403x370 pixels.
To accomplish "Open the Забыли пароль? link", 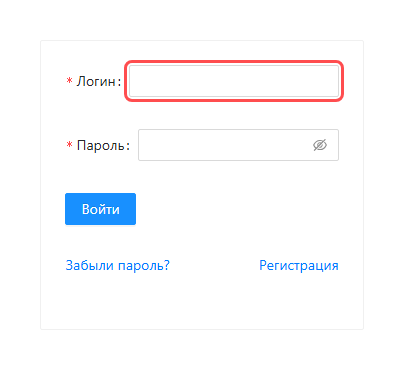I will click(x=118, y=265).
